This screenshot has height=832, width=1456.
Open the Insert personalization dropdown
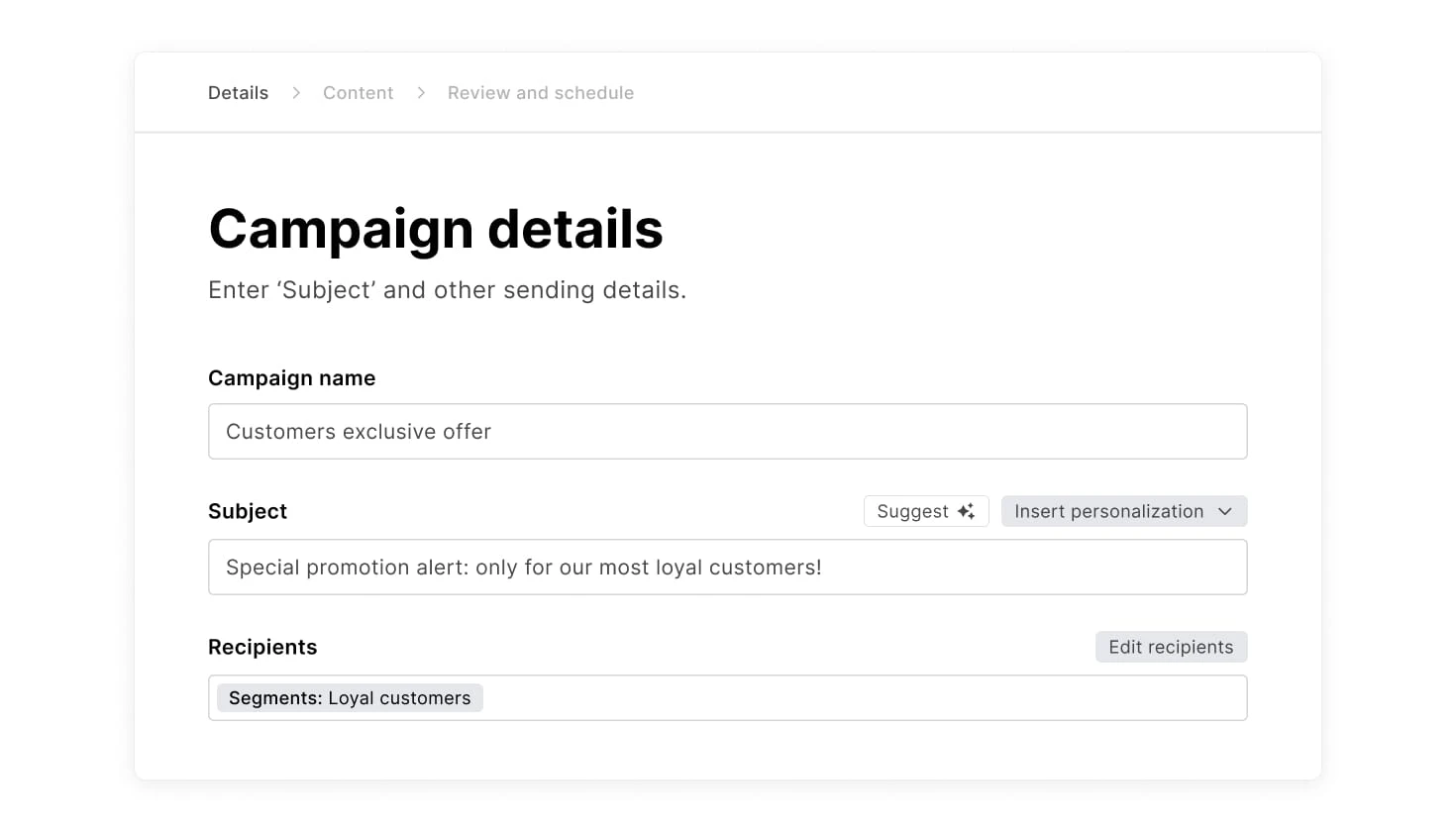1123,511
